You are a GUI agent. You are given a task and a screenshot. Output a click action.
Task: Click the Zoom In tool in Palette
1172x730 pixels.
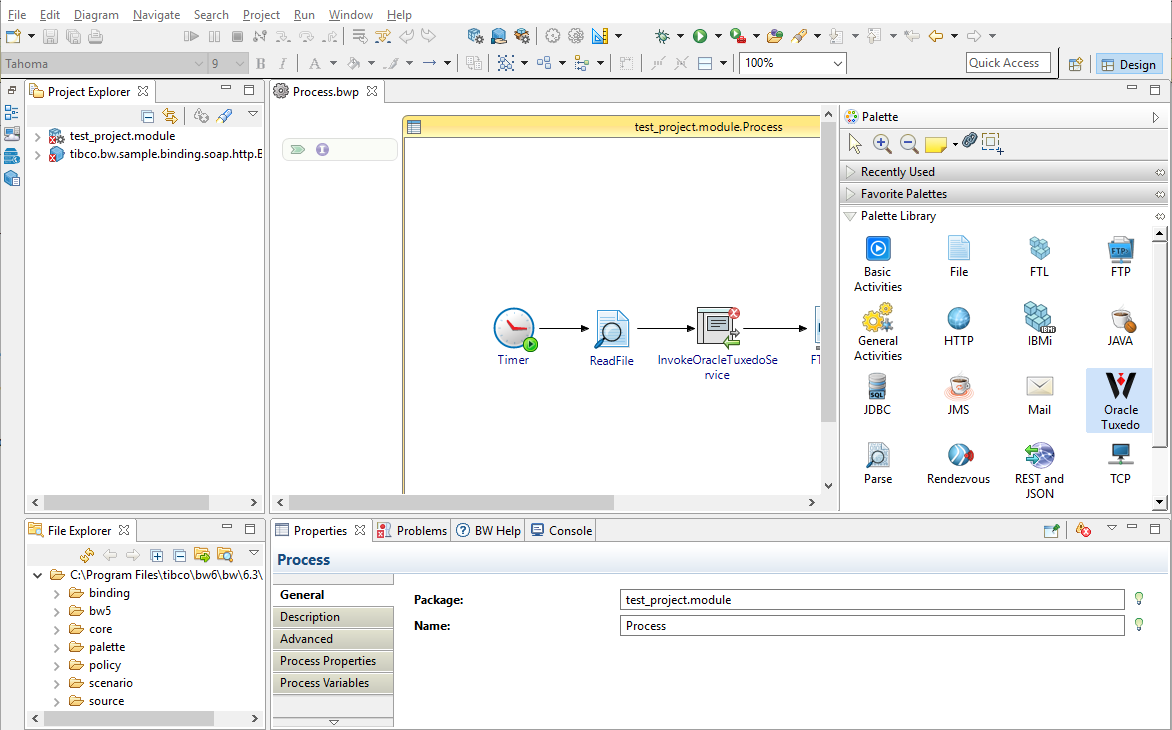(882, 143)
